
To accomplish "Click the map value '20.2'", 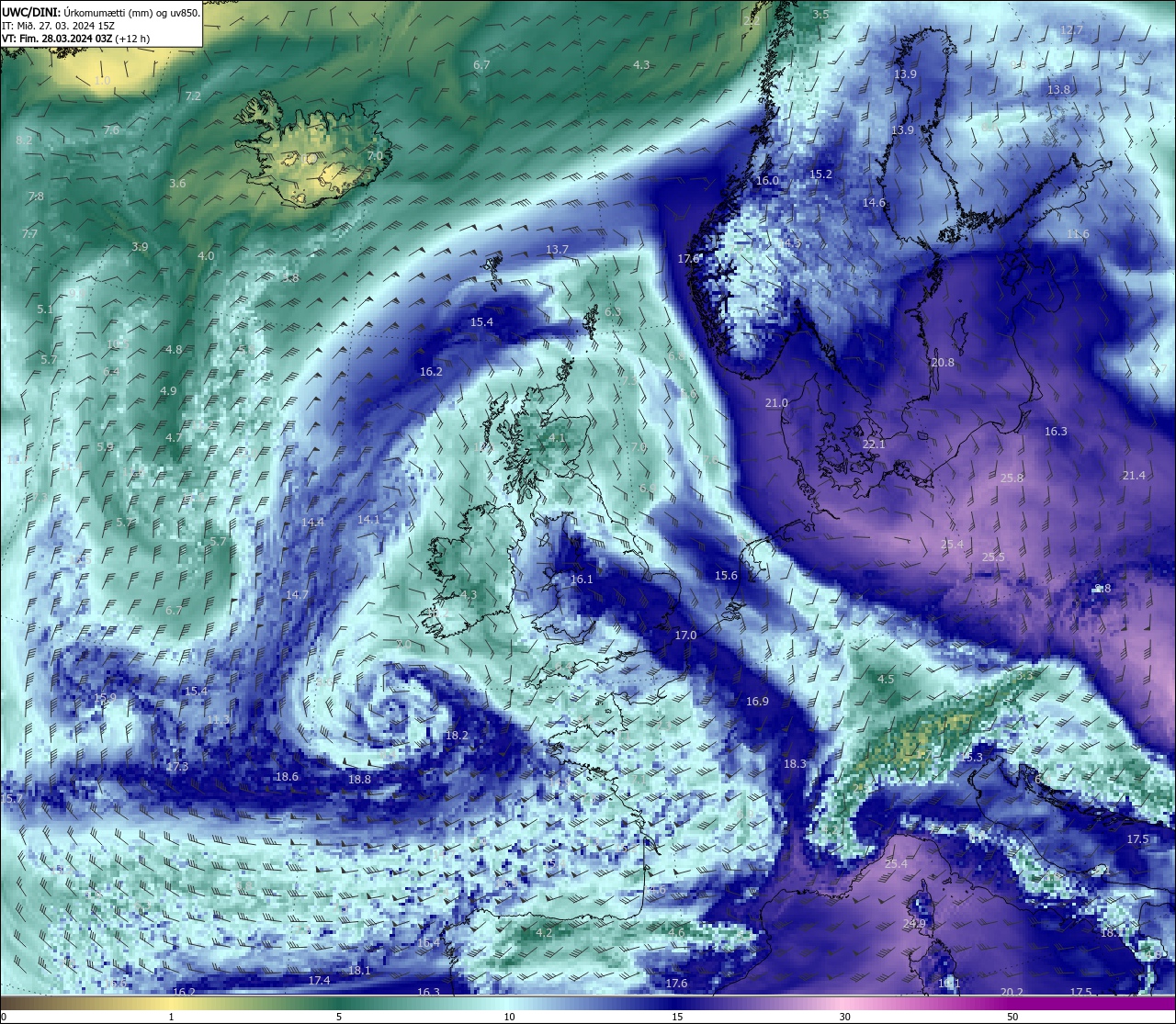I will pos(1012,992).
